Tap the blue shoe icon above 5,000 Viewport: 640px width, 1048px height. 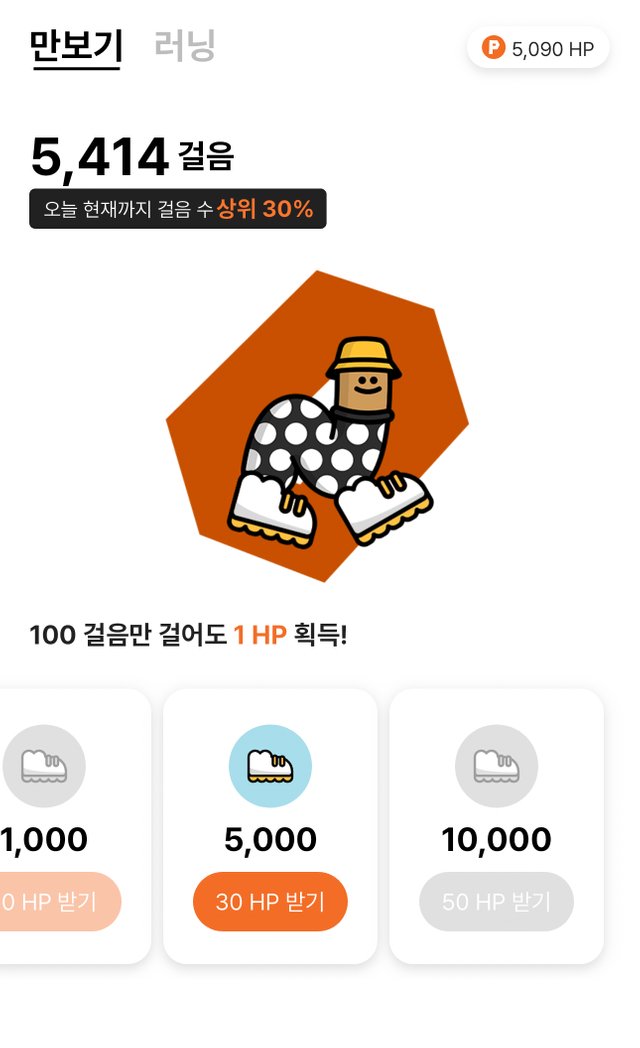270,766
